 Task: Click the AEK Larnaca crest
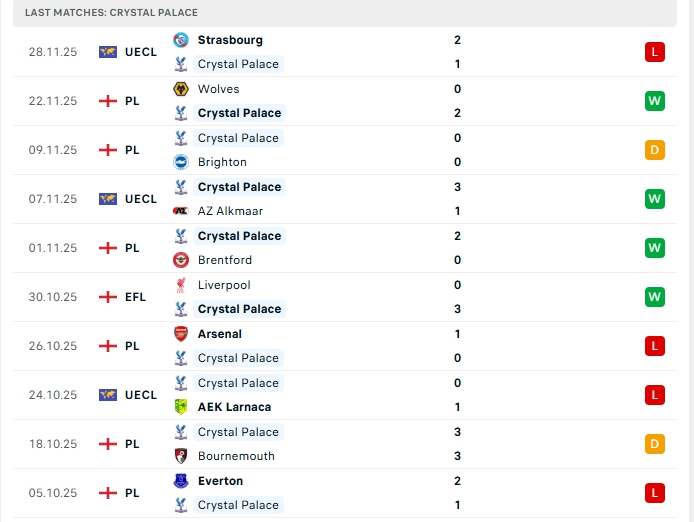[x=181, y=407]
